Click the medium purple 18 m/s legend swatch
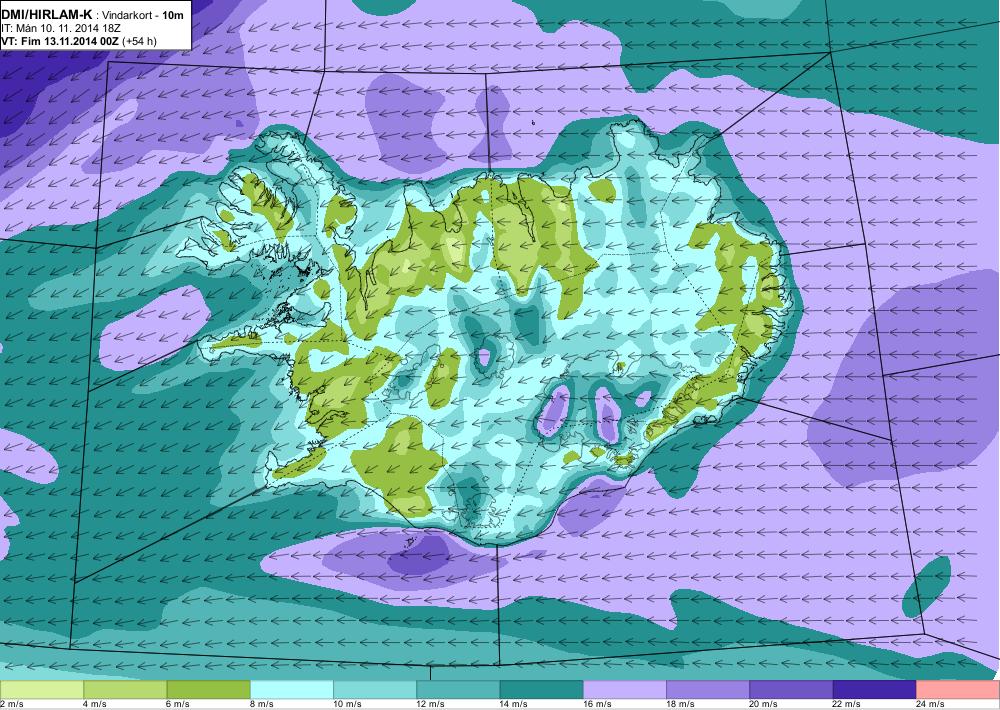 point(708,690)
